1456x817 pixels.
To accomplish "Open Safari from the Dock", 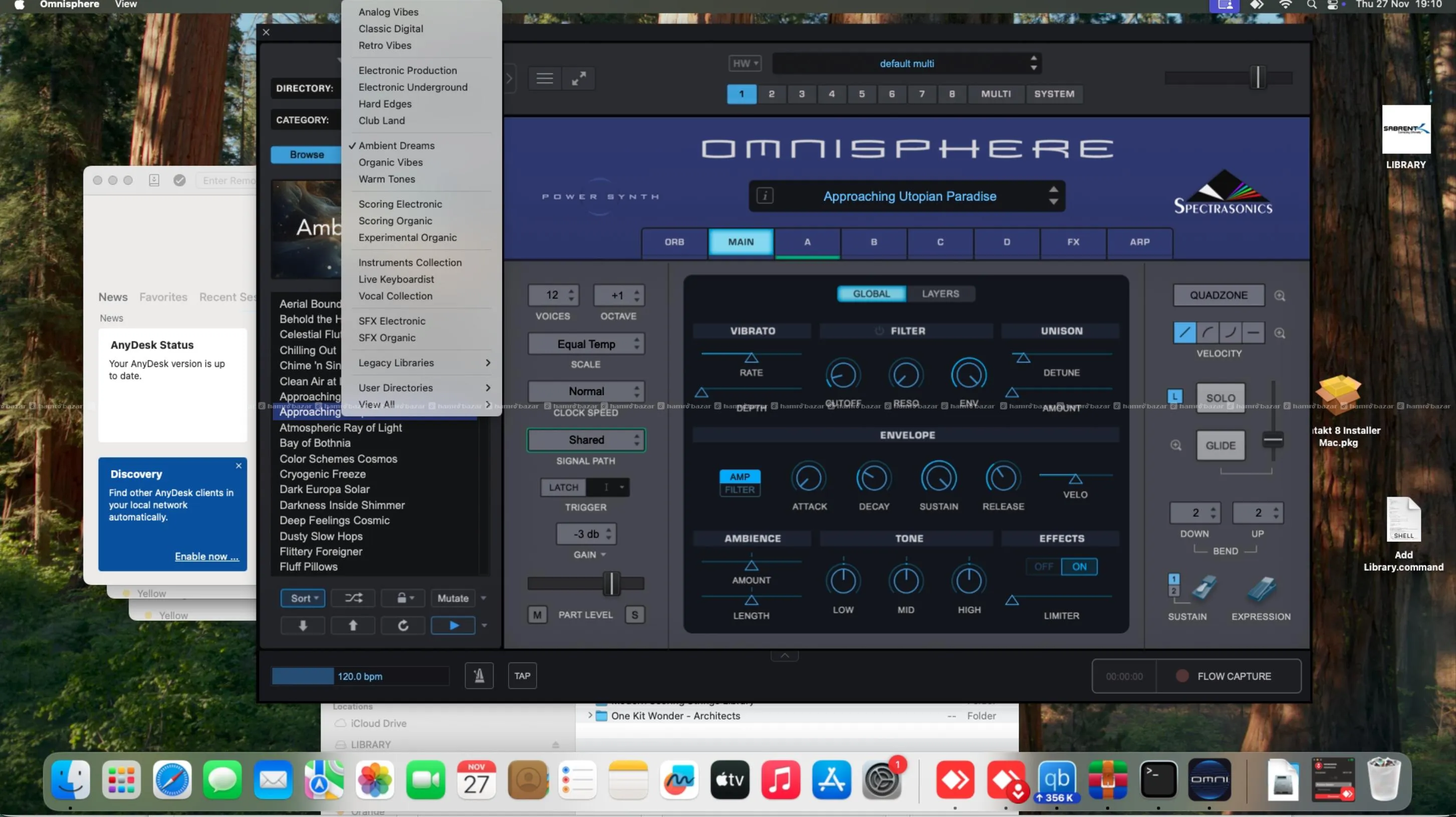I will point(172,780).
